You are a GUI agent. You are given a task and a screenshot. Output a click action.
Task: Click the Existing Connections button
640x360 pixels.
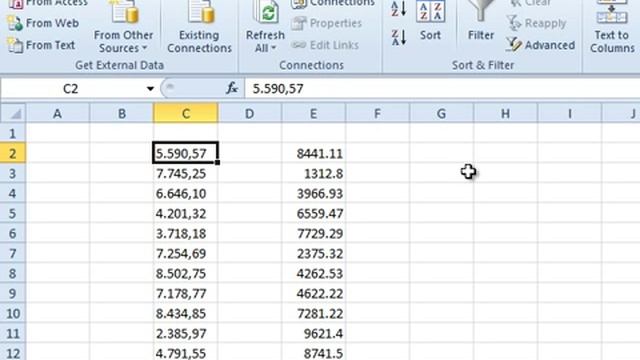click(x=199, y=28)
